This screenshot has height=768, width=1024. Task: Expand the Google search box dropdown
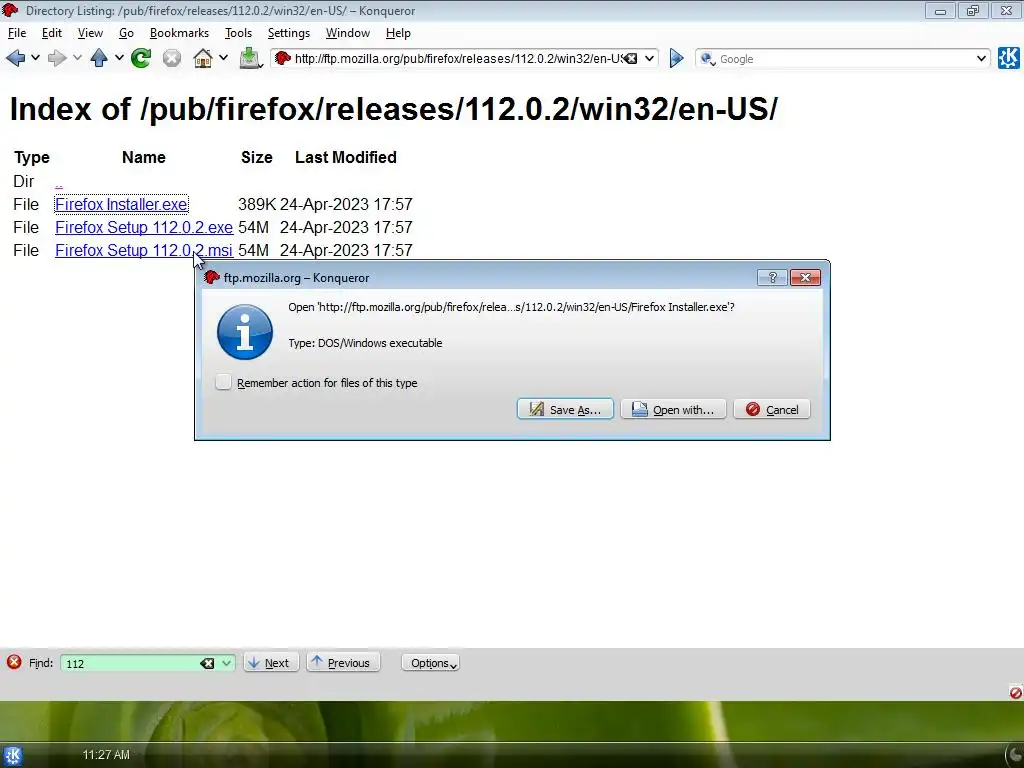981,59
